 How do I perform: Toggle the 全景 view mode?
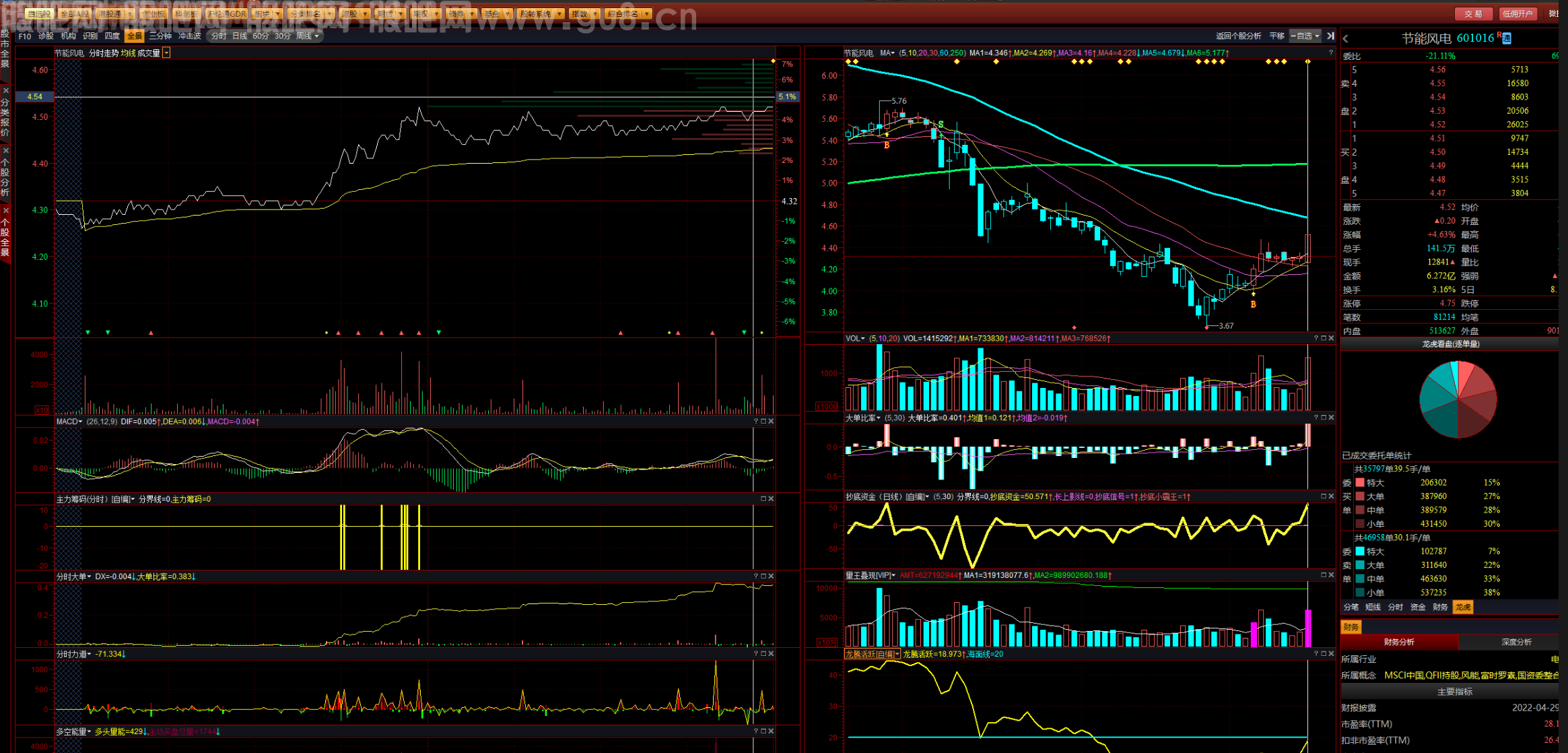135,36
